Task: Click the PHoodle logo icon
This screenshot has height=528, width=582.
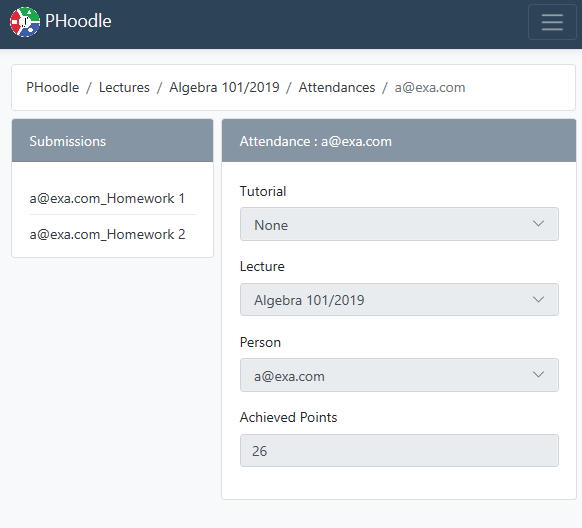Action: pos(25,22)
